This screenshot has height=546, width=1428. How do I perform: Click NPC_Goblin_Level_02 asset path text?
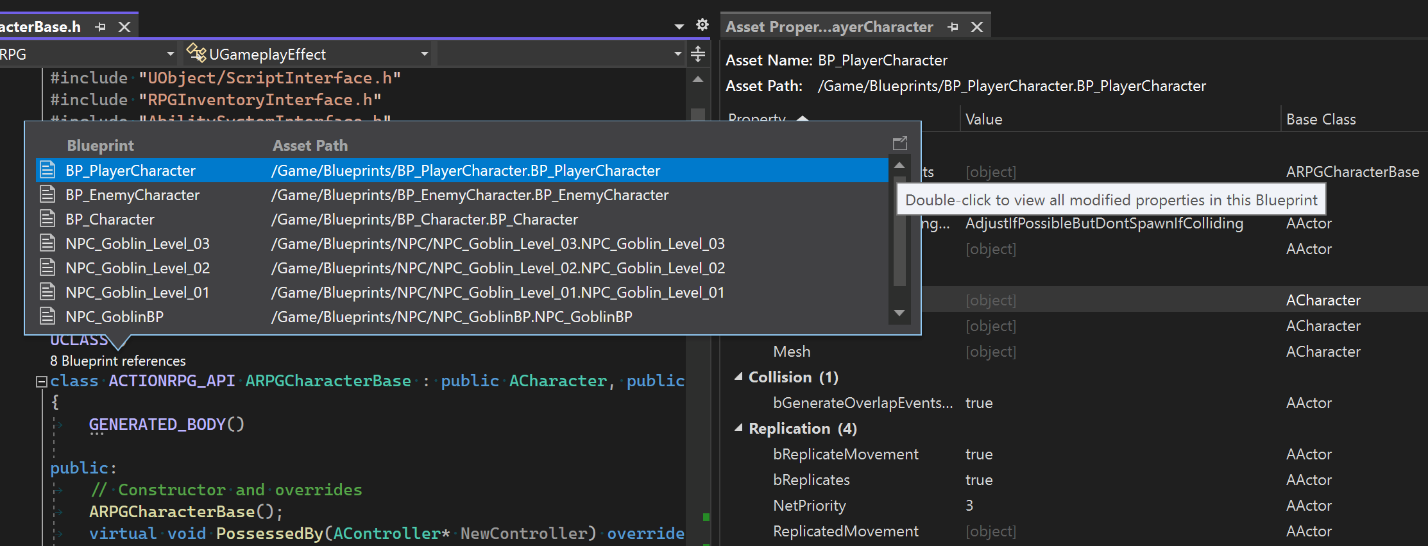[x=498, y=268]
